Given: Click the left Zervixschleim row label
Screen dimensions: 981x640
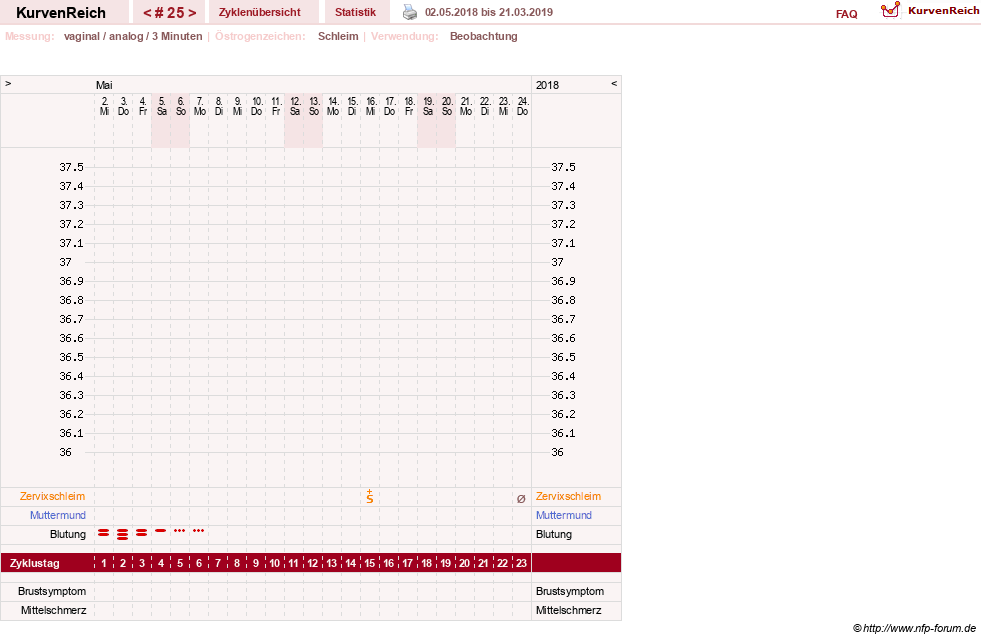Looking at the screenshot, I should tap(53, 496).
